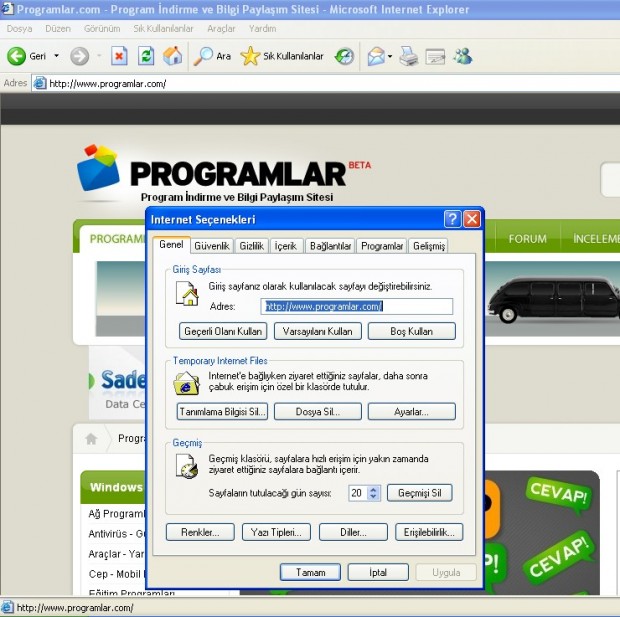Click Yazı Tipleri button

276,532
